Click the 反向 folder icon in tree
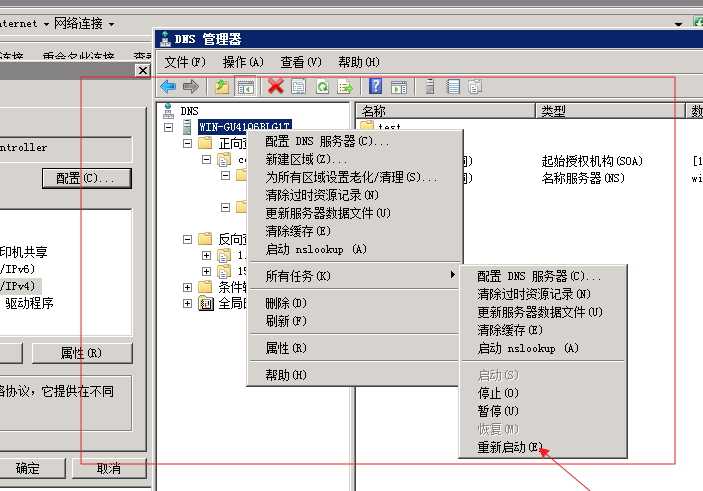This screenshot has height=491, width=703. [205, 239]
